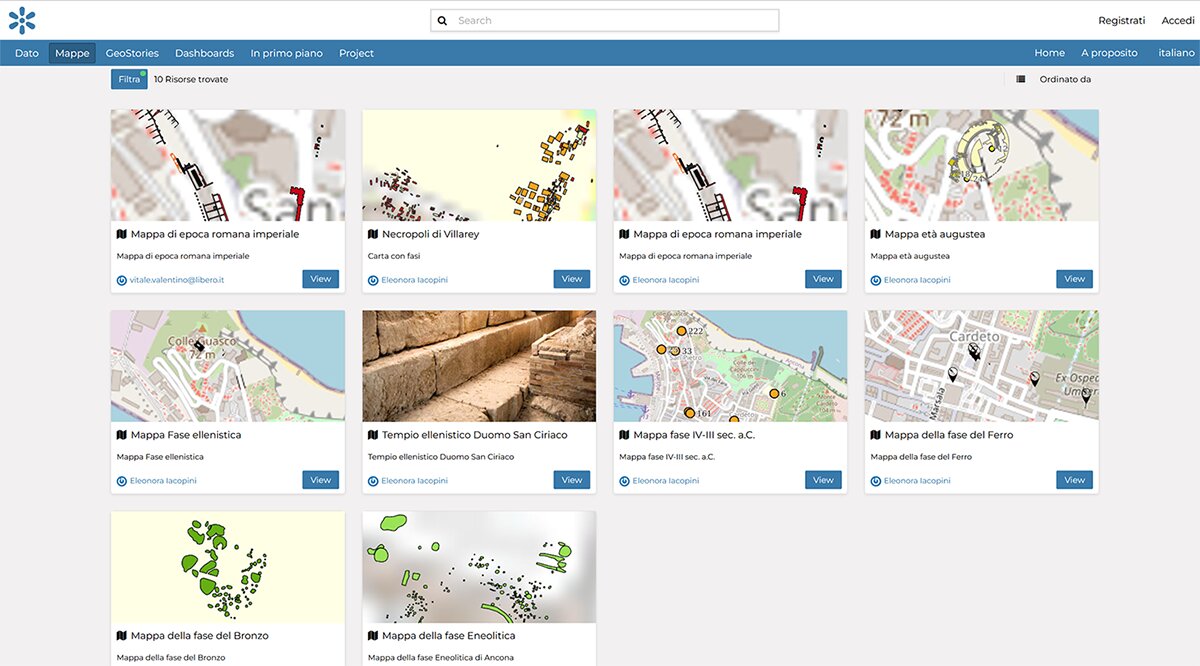Open the Dashboards menu item

click(x=204, y=53)
